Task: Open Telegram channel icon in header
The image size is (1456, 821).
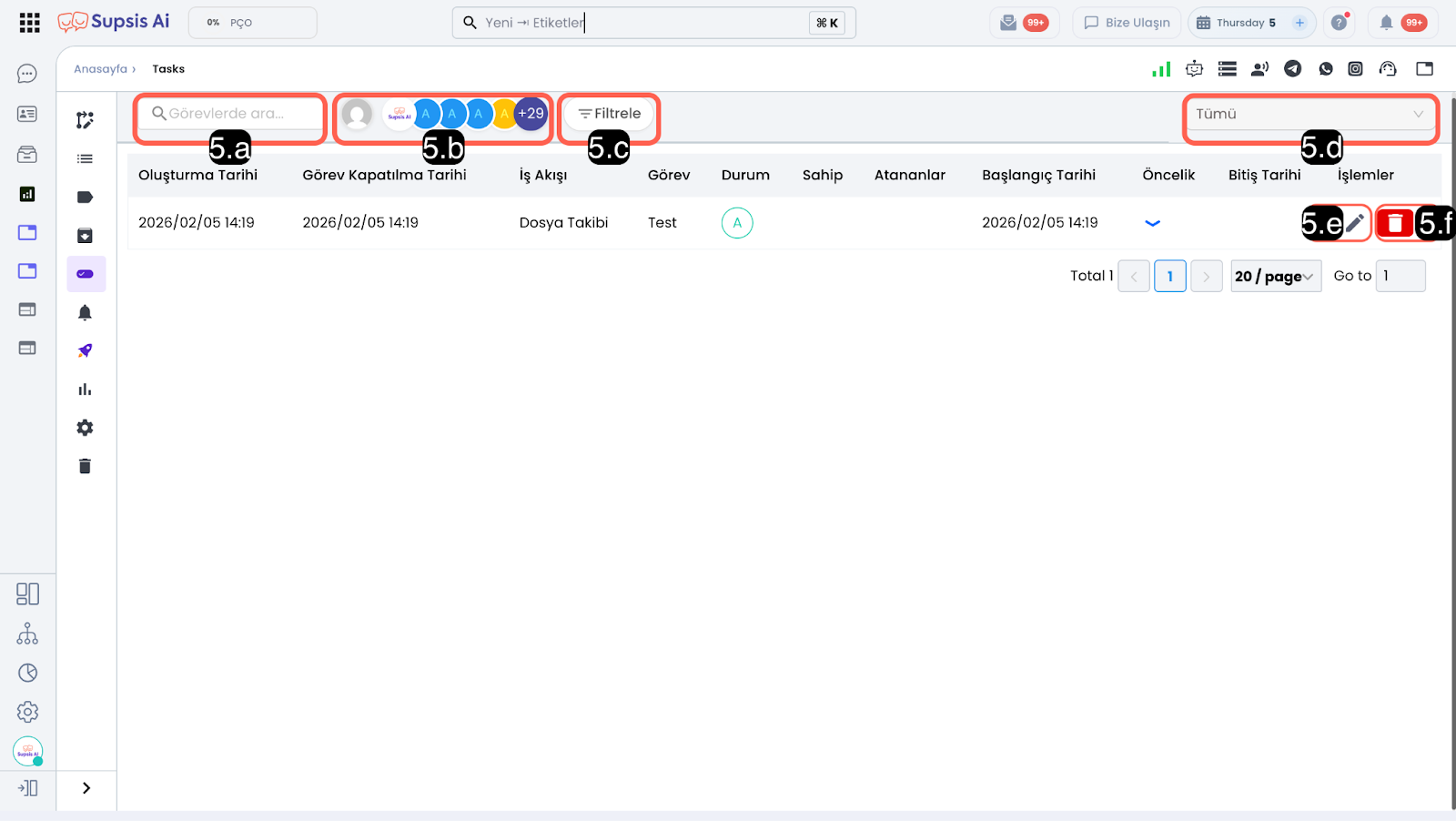Action: (1292, 69)
